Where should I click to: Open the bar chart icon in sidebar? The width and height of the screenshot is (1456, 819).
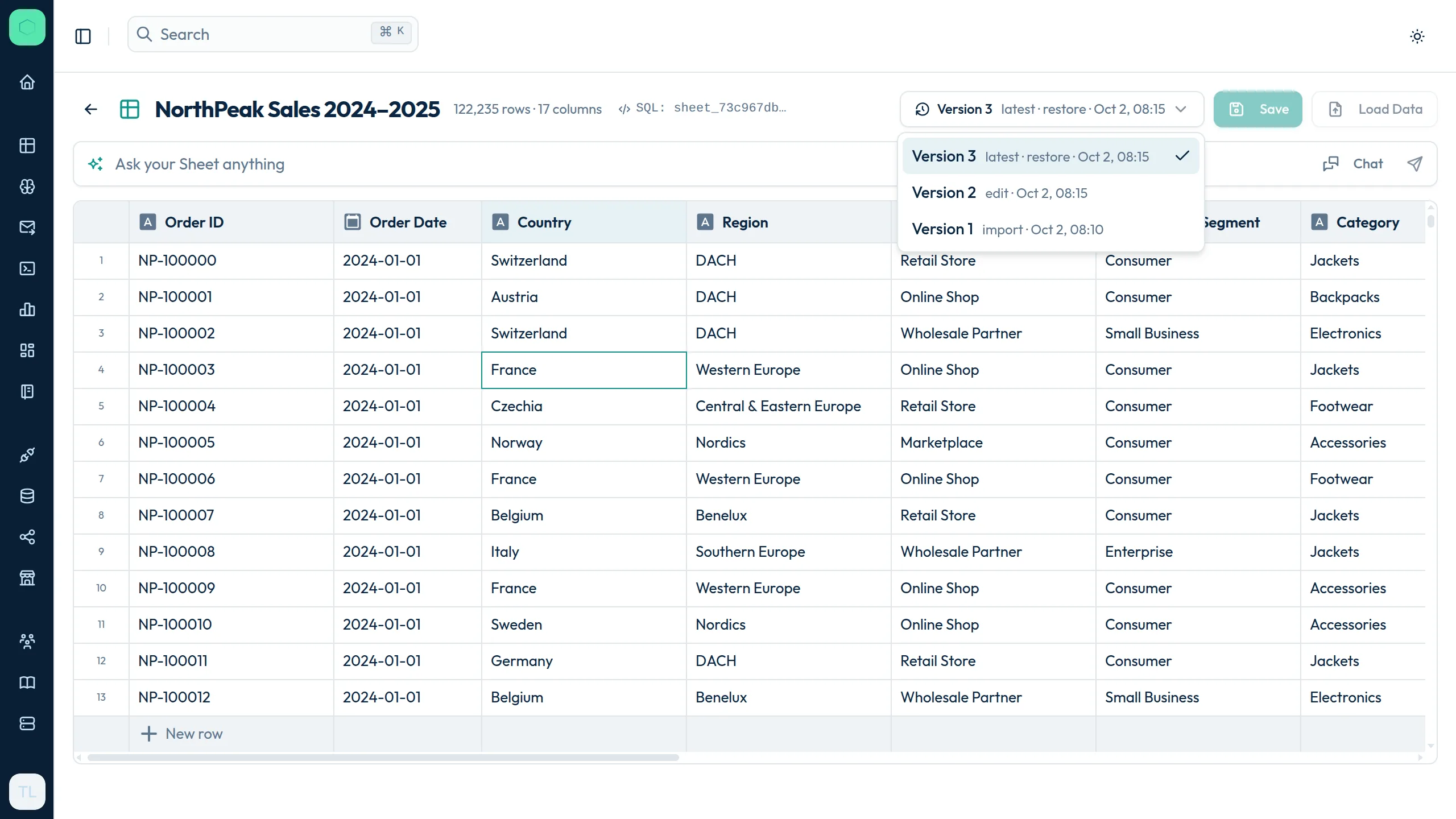click(27, 309)
